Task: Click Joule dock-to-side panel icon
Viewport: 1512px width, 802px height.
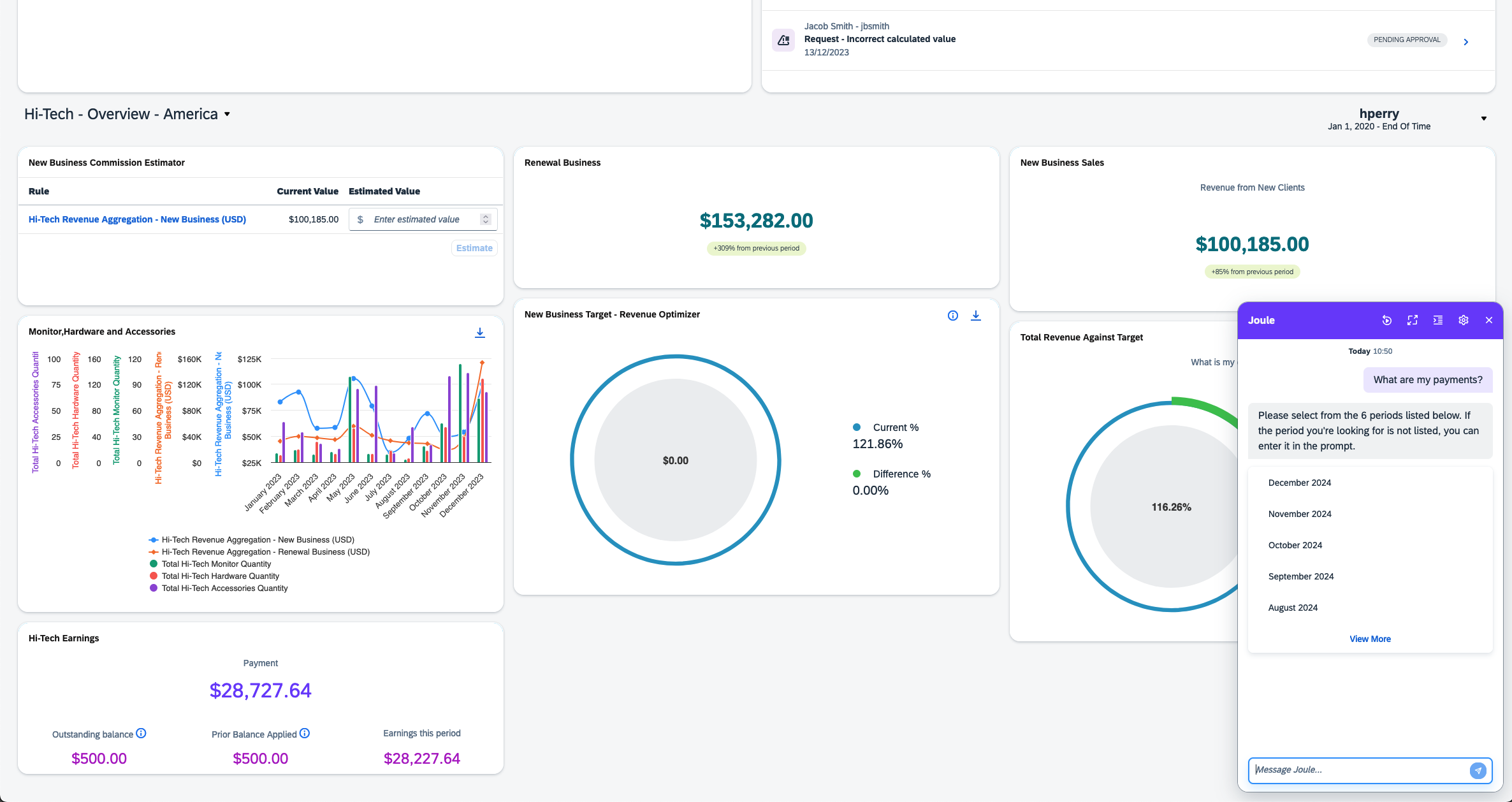Action: click(x=1438, y=320)
